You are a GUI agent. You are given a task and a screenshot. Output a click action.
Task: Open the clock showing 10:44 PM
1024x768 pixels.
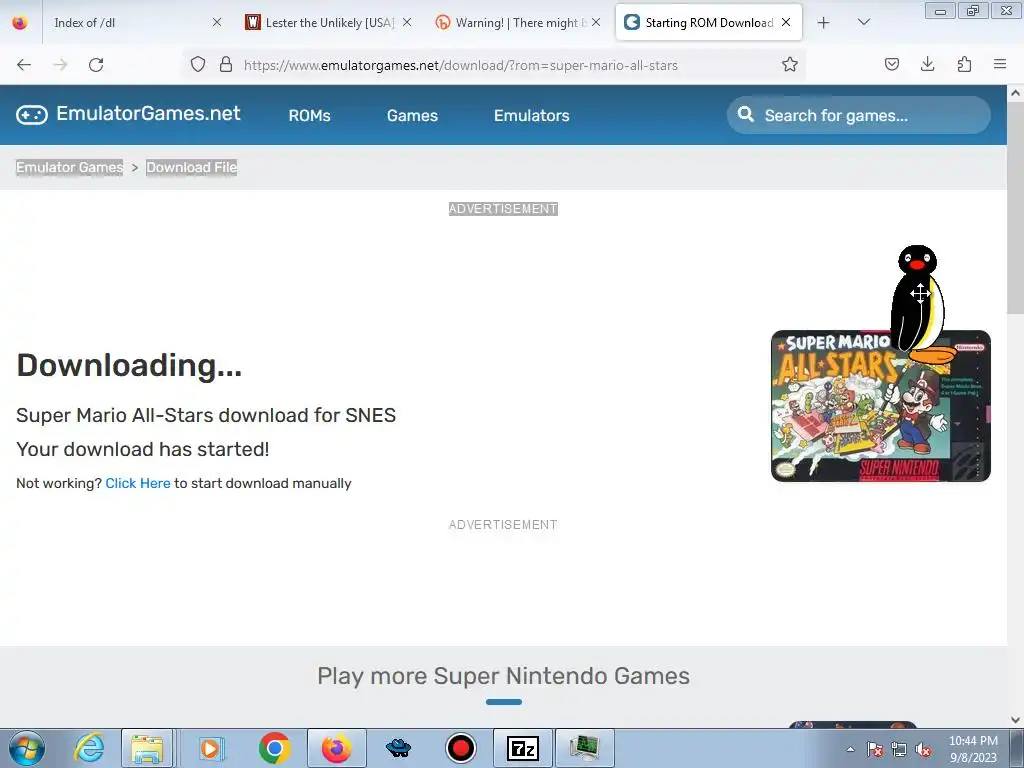(x=973, y=749)
